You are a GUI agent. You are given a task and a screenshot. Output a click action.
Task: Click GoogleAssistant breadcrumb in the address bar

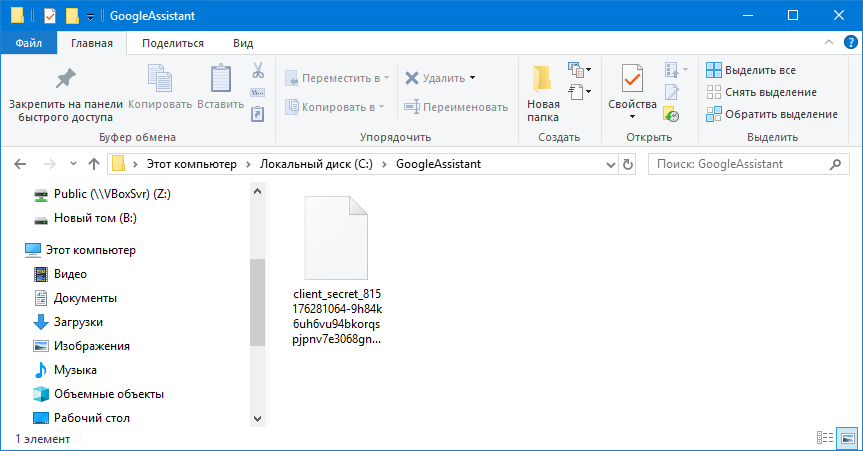(x=439, y=164)
